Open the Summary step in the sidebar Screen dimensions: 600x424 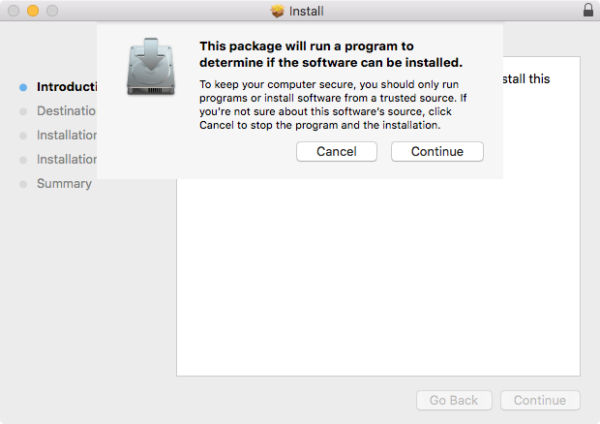[64, 184]
